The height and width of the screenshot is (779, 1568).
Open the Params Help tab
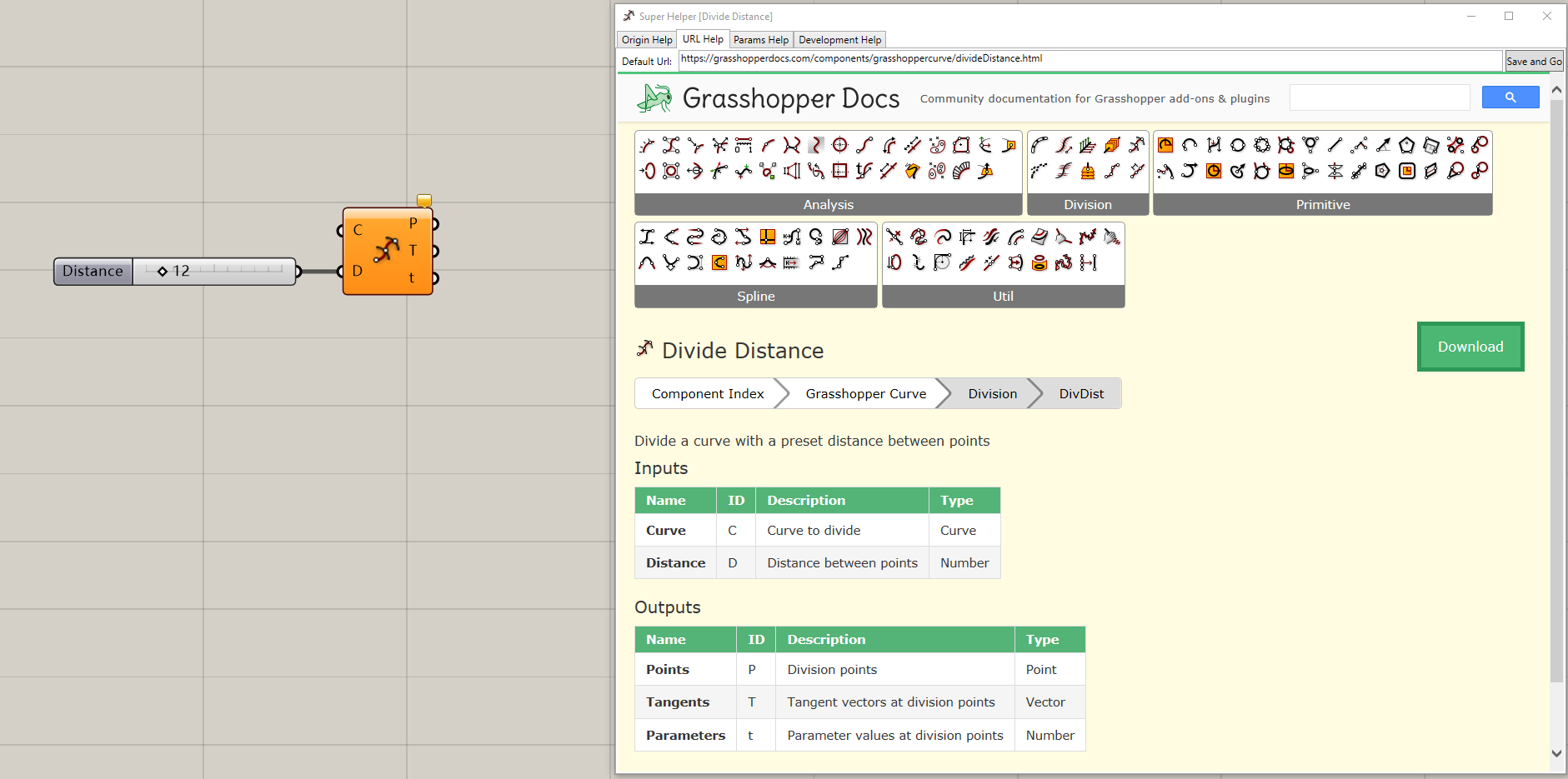pyautogui.click(x=761, y=40)
